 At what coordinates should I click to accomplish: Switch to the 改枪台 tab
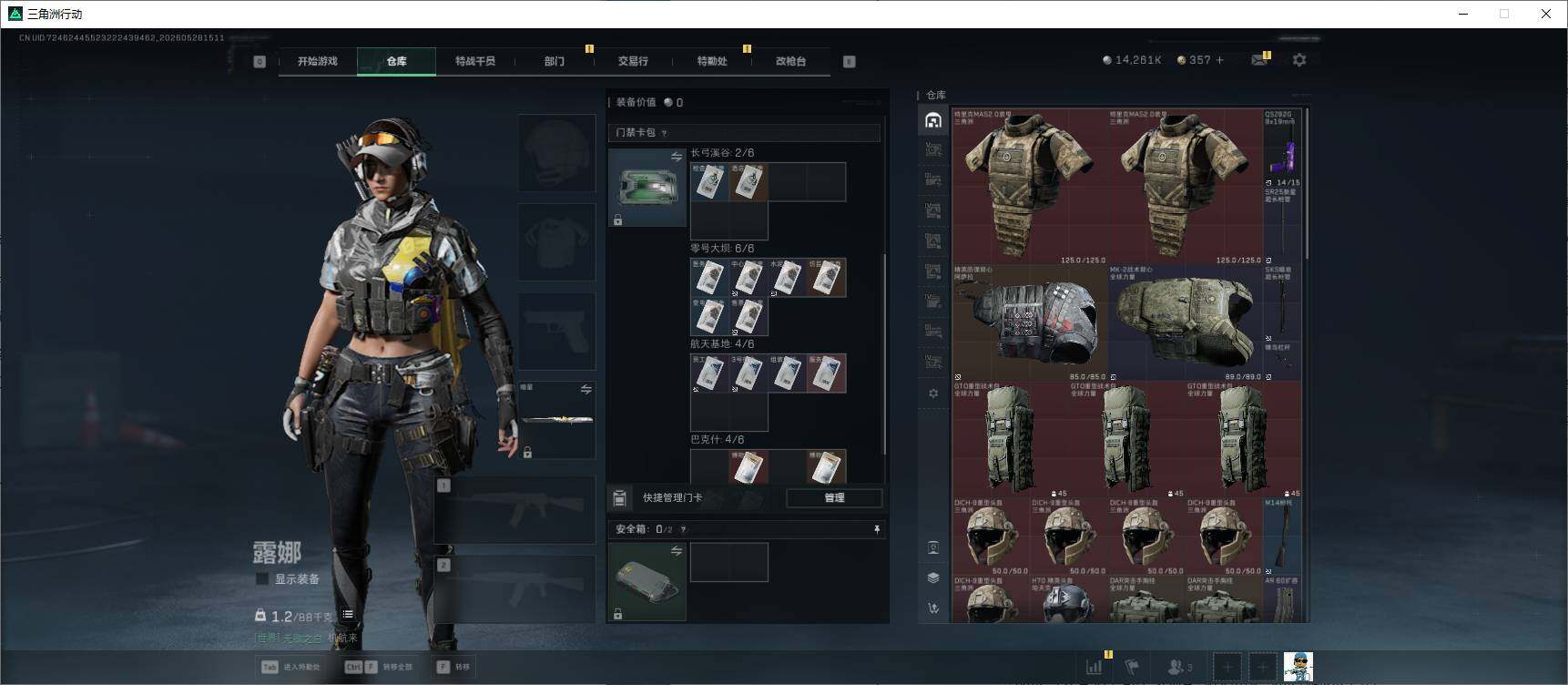[x=790, y=61]
